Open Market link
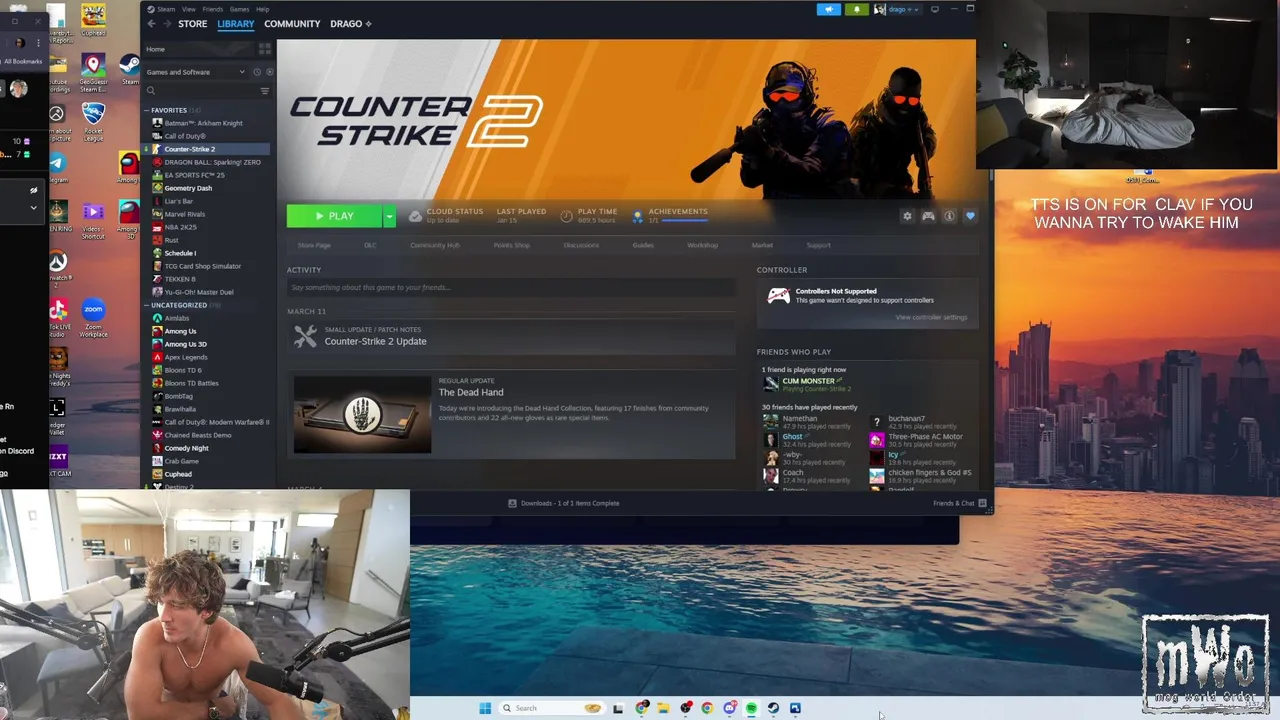 (x=762, y=245)
